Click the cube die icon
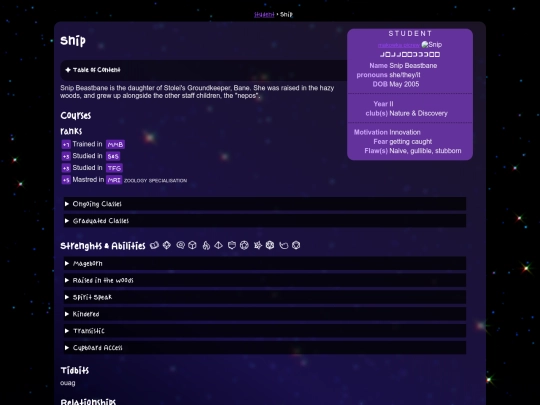This screenshot has width=540, height=405. tap(193, 245)
